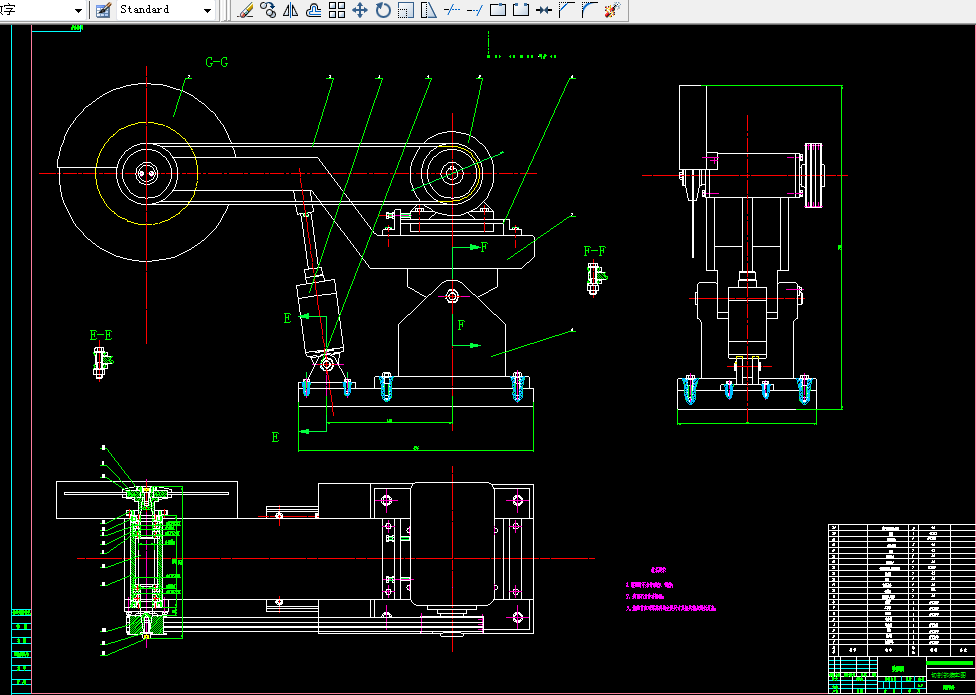
Task: Activate the Join tool
Action: coord(544,10)
